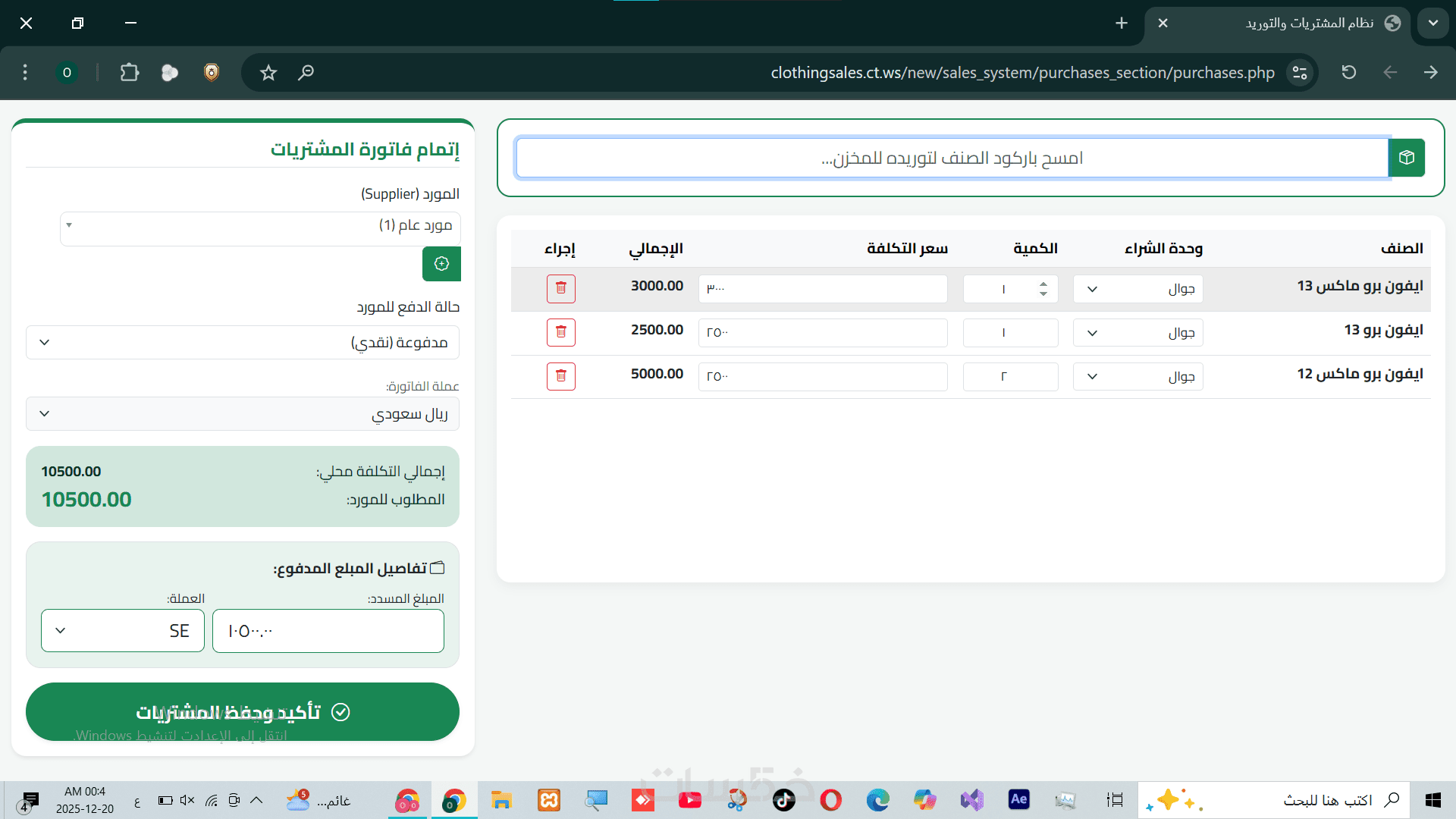The image size is (1456, 819).
Task: Bookmark this page with the star icon
Action: [x=268, y=73]
